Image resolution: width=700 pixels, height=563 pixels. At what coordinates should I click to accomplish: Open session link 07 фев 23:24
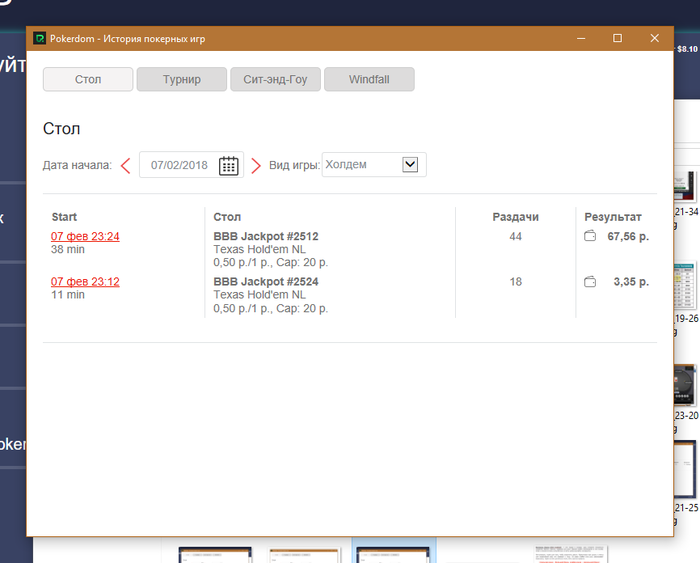click(x=85, y=236)
